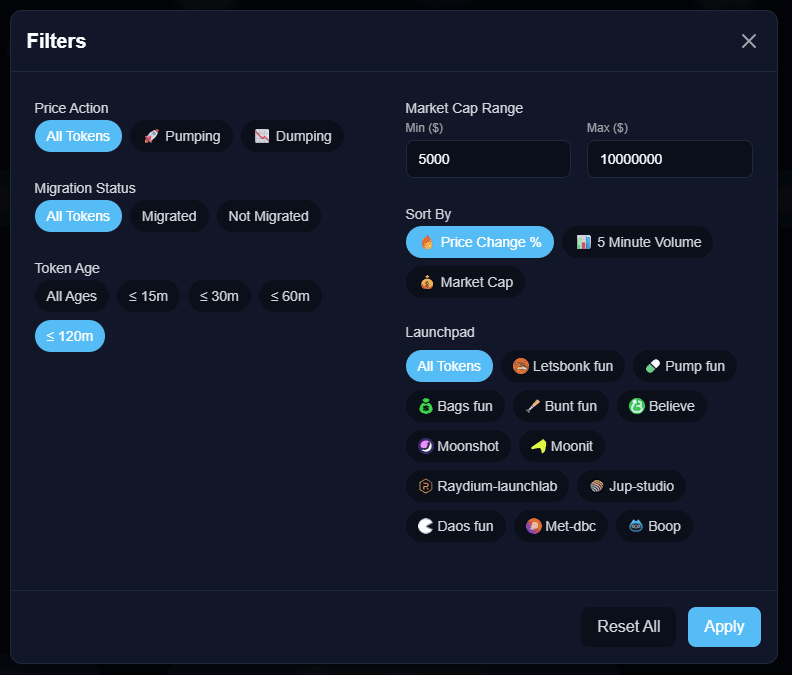Screen dimensions: 792x675
Task: Click the Moonit yellow arrow icon
Action: pyautogui.click(x=539, y=446)
